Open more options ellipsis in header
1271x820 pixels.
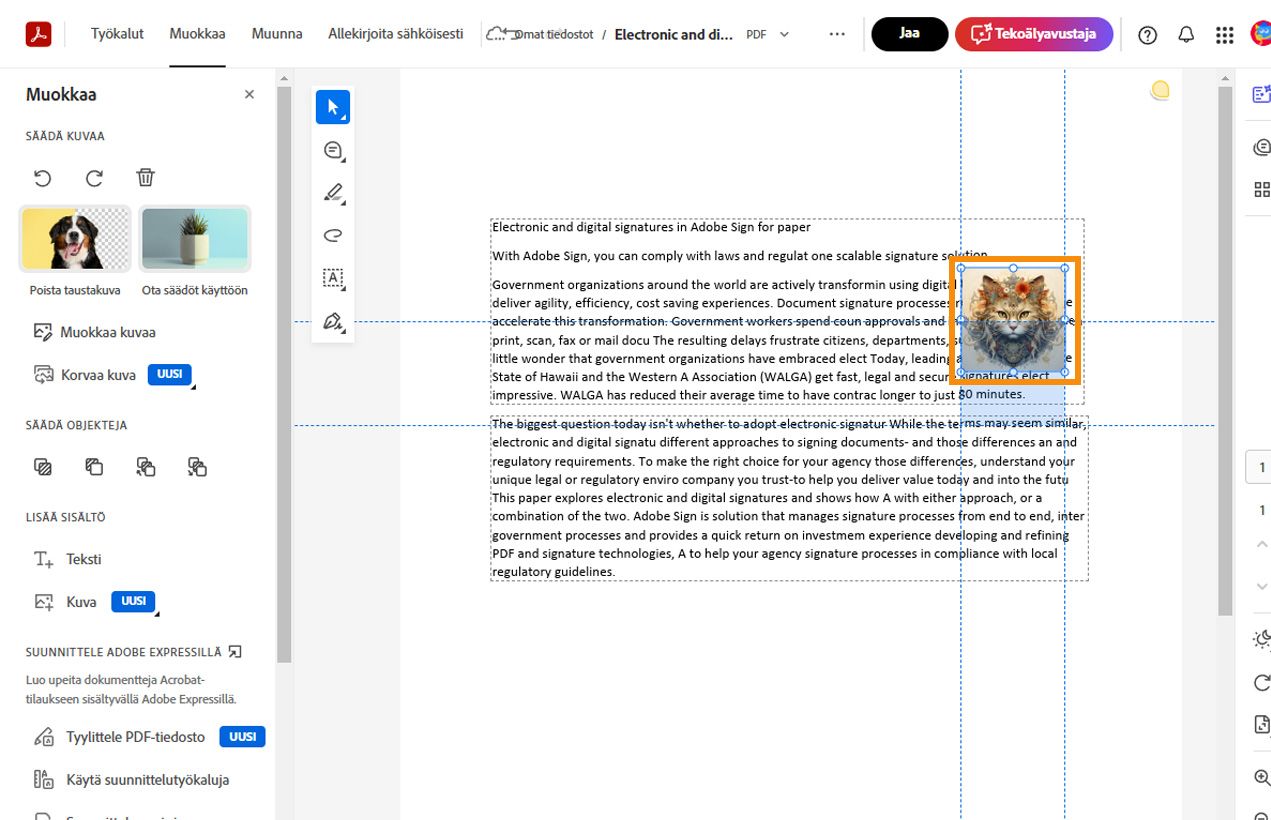pyautogui.click(x=837, y=34)
